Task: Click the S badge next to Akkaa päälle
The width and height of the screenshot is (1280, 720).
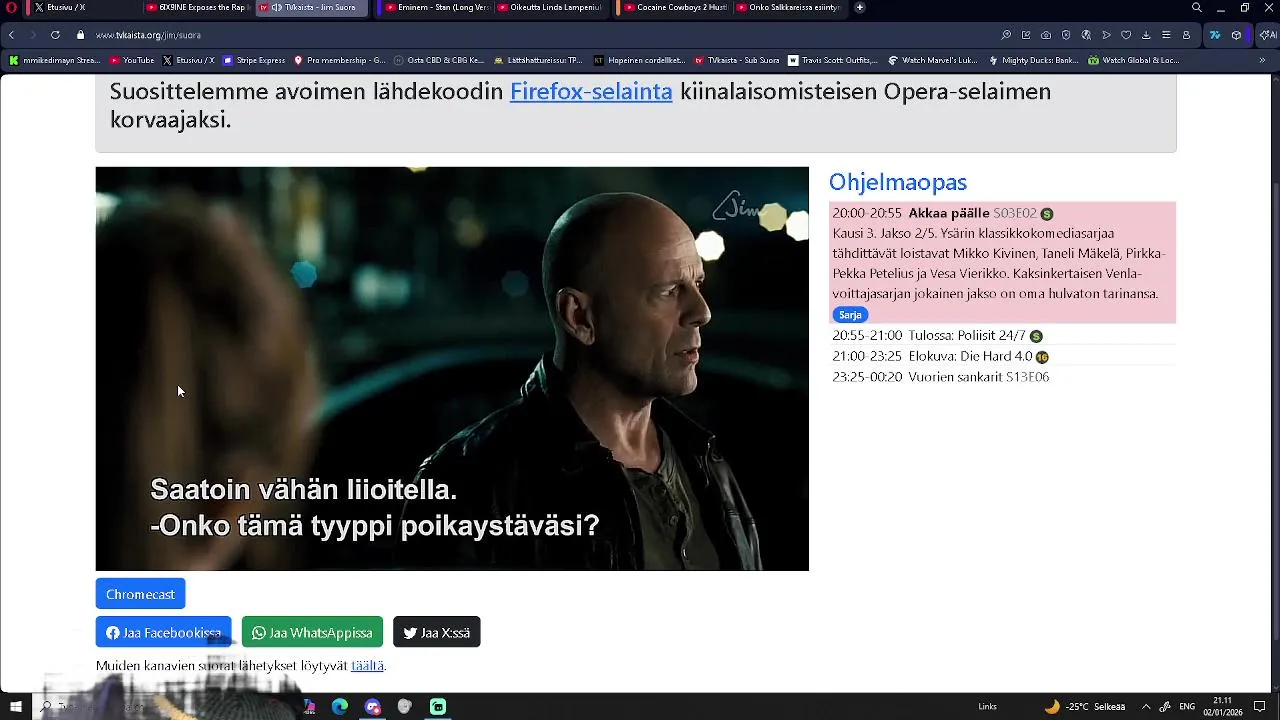Action: (1047, 214)
